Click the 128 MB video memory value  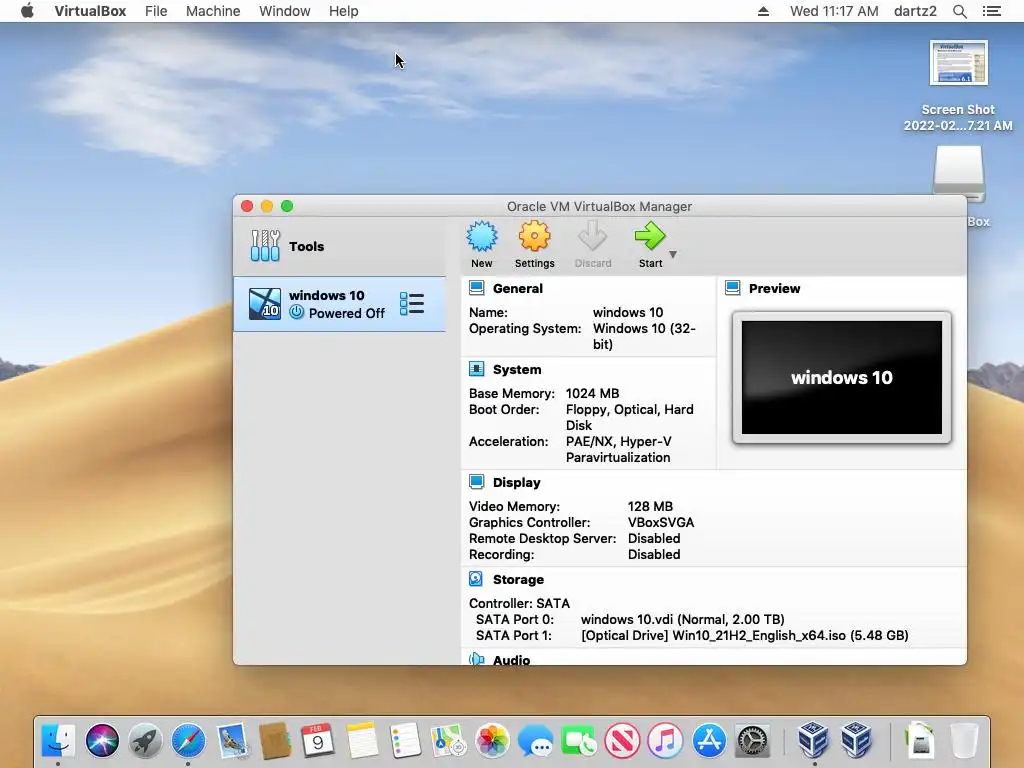[650, 506]
